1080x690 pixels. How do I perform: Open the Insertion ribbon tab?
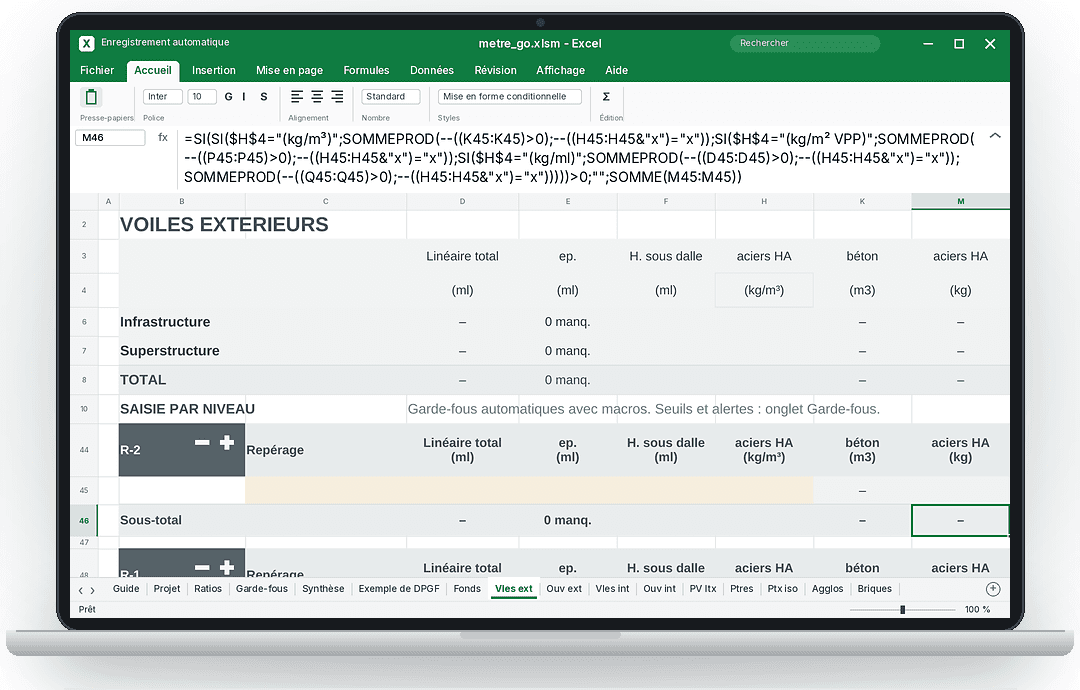pos(214,70)
